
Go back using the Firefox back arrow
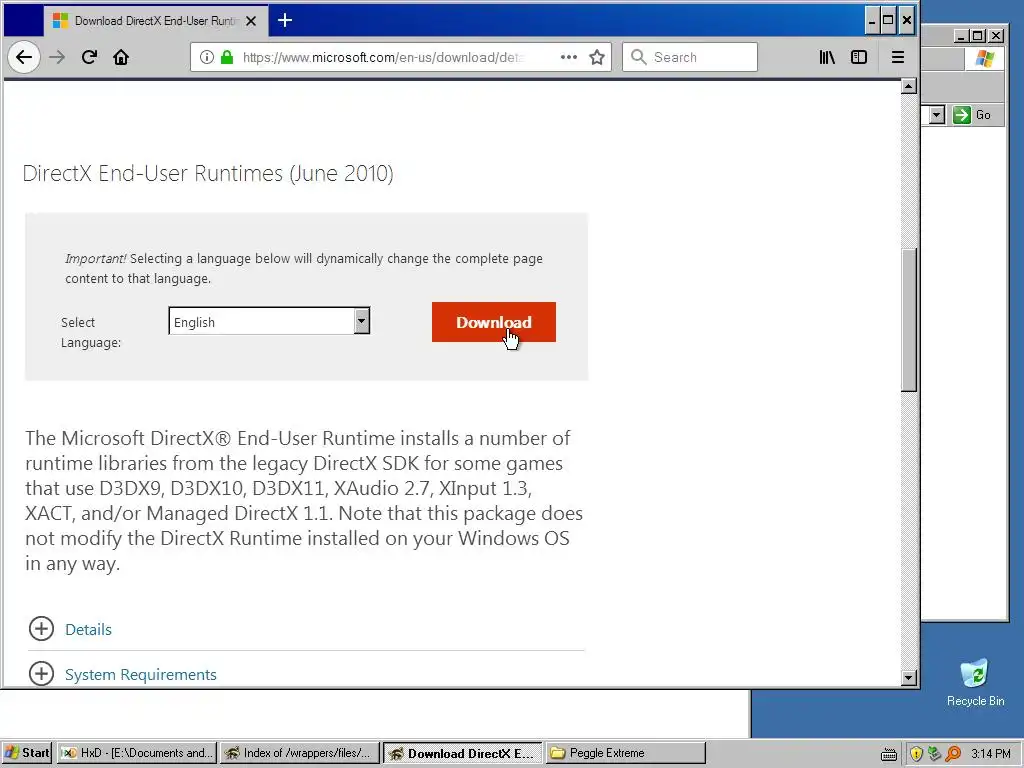tap(24, 57)
